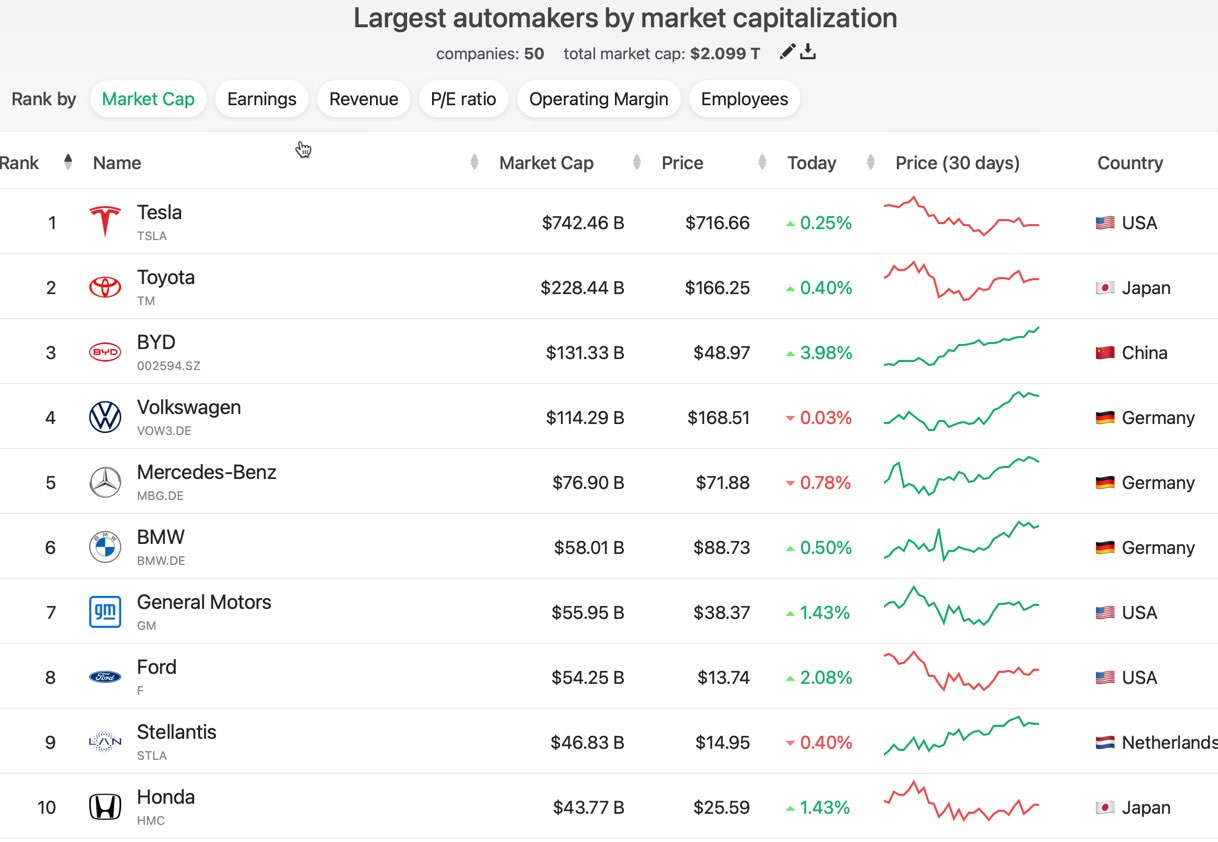
Task: Switch ranking to P/E ratio
Action: tap(463, 99)
